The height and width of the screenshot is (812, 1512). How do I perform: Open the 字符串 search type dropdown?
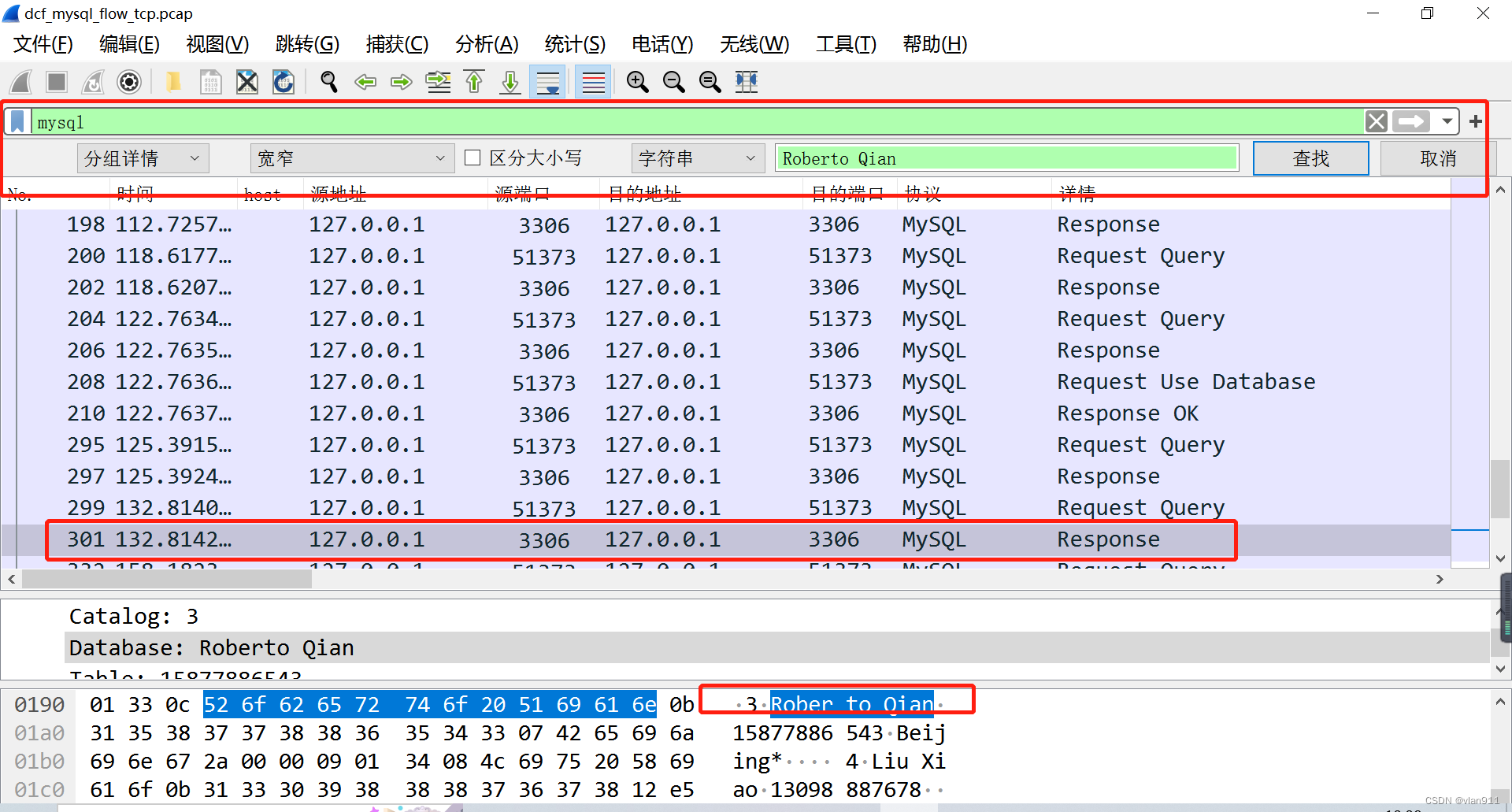pyautogui.click(x=698, y=158)
